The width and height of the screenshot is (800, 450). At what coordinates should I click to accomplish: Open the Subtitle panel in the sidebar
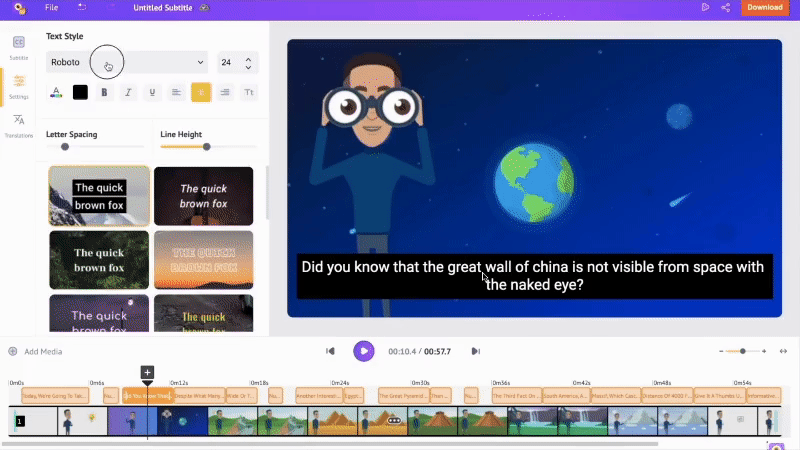pyautogui.click(x=19, y=46)
